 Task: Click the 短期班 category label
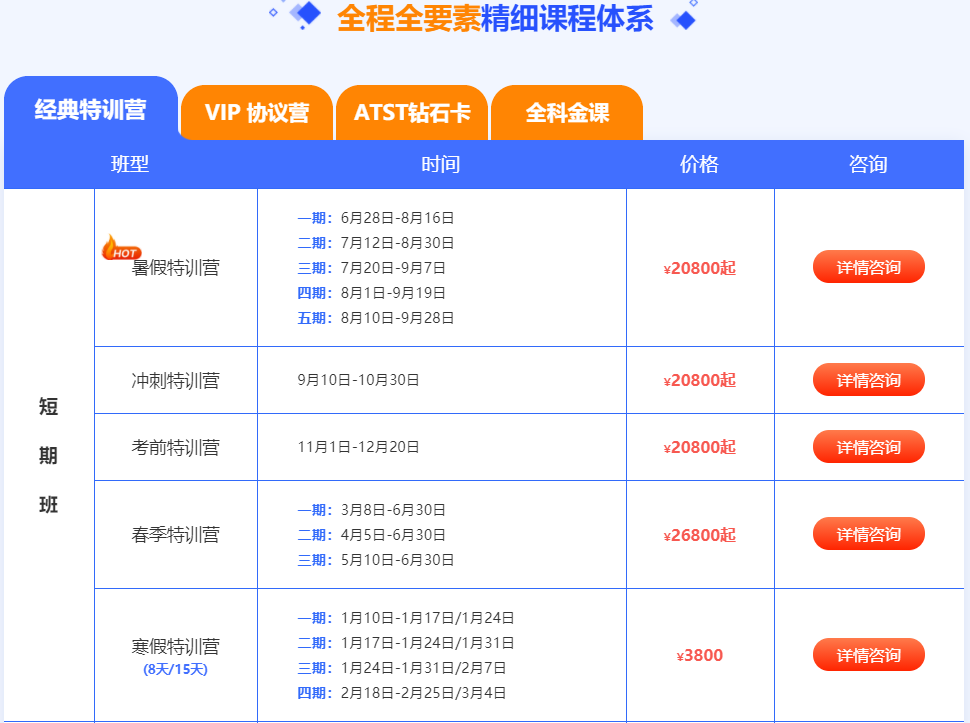(x=48, y=456)
